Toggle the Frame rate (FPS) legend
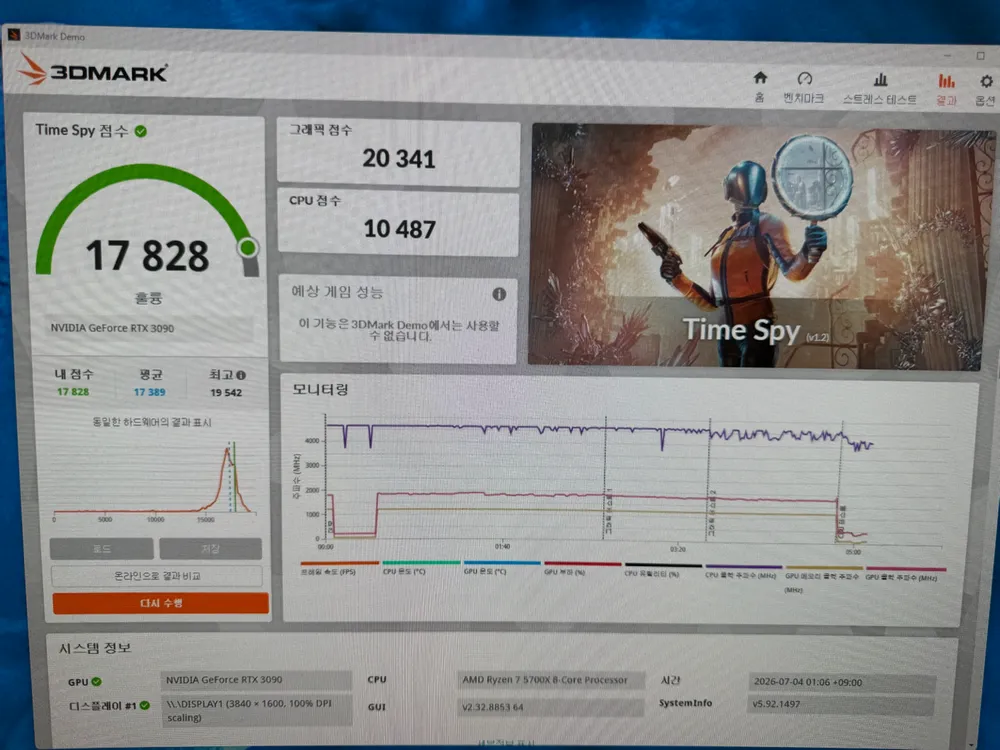The image size is (1000, 750). pyautogui.click(x=339, y=568)
